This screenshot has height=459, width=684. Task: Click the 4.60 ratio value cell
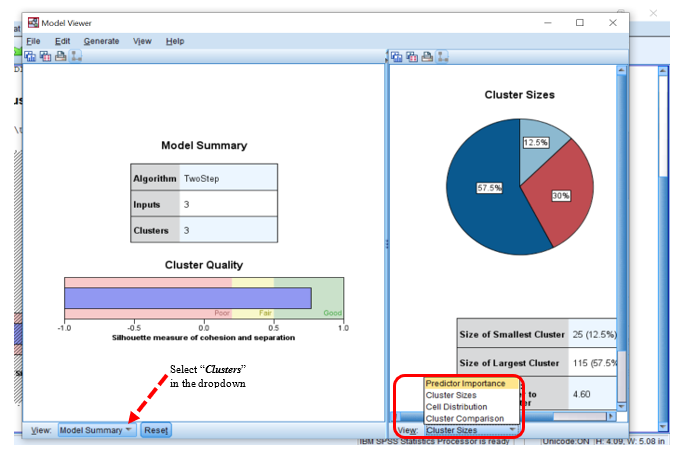click(592, 394)
